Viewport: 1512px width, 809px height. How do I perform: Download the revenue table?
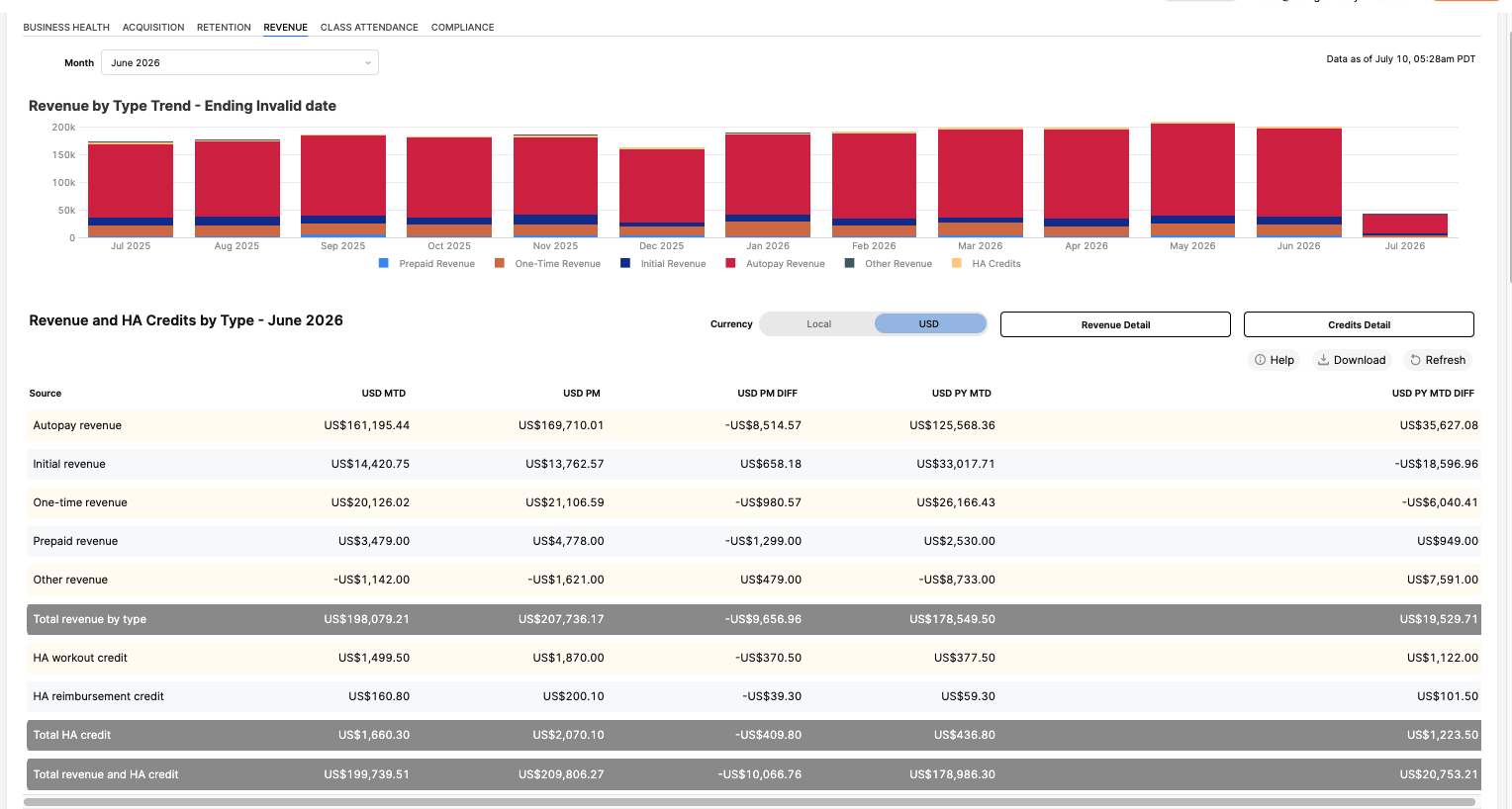[x=1352, y=360]
